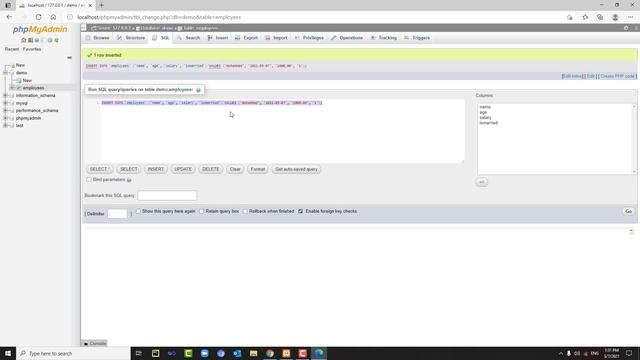The width and height of the screenshot is (640, 360).
Task: Click Get auto-saved query button
Action: (296, 169)
